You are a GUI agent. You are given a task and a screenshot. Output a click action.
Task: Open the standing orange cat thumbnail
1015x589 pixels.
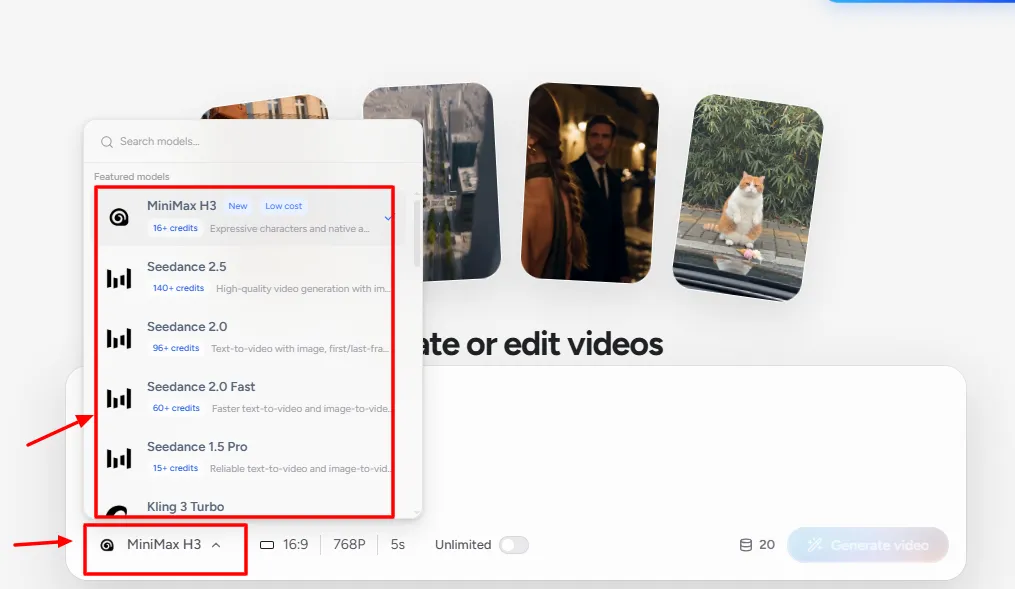(x=748, y=197)
